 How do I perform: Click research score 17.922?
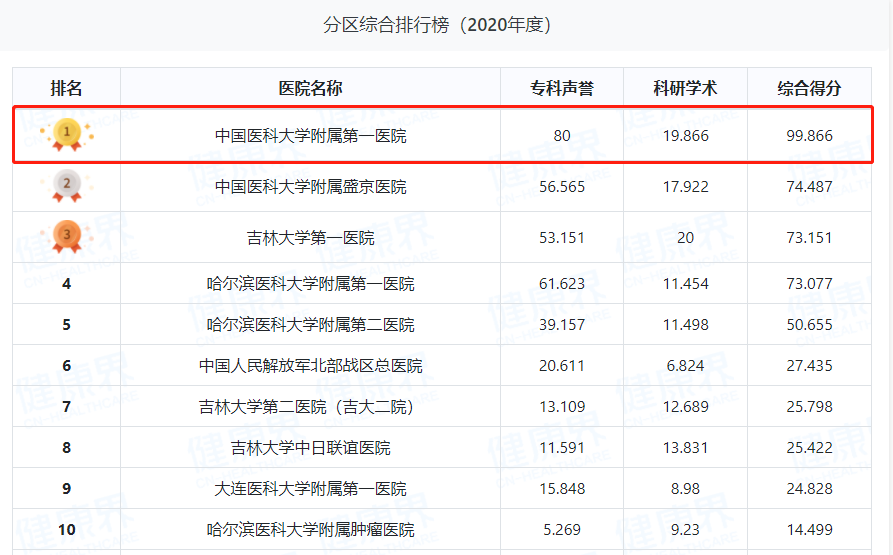tap(686, 187)
